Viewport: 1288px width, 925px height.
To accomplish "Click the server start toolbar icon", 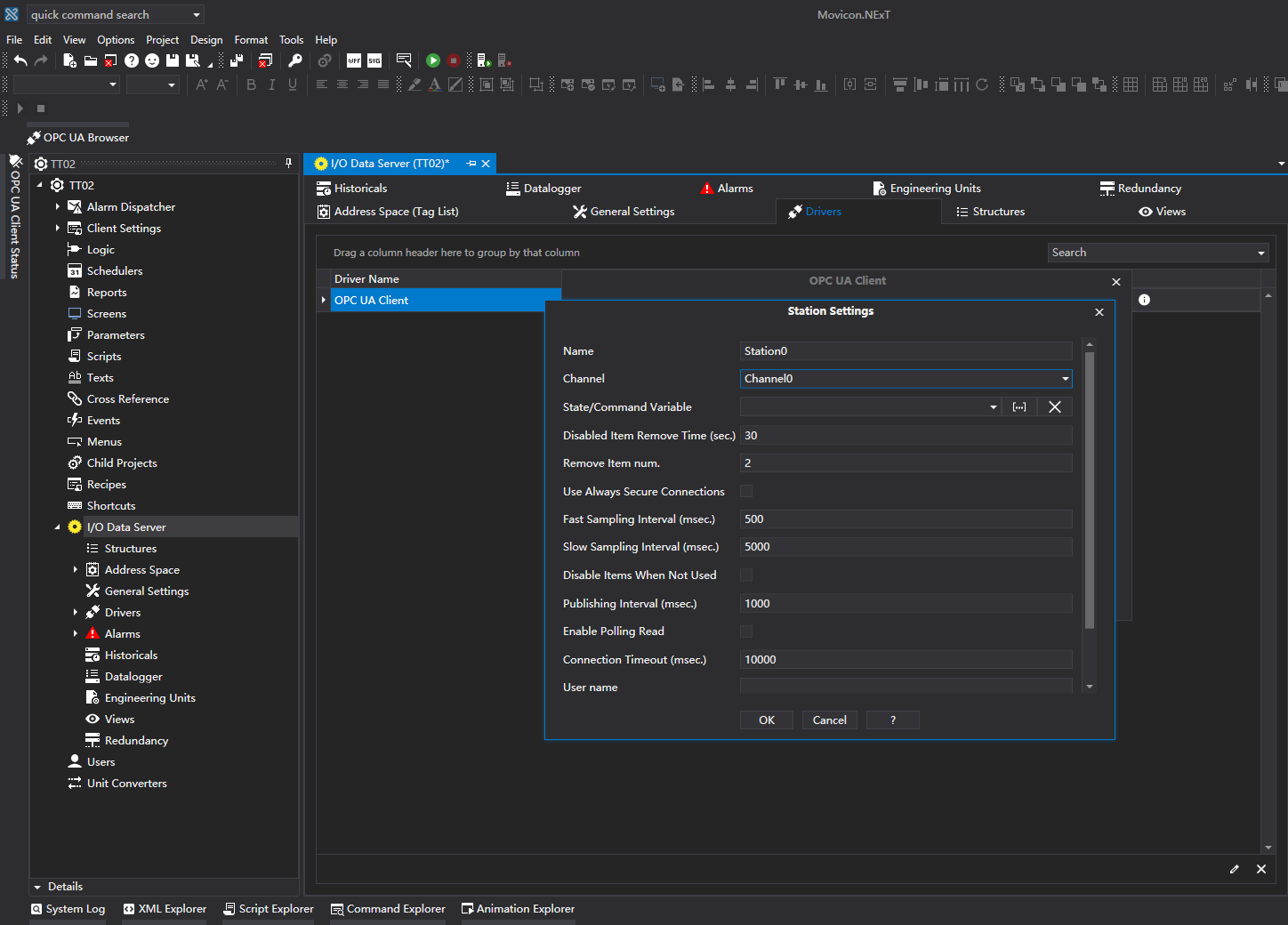I will click(484, 60).
